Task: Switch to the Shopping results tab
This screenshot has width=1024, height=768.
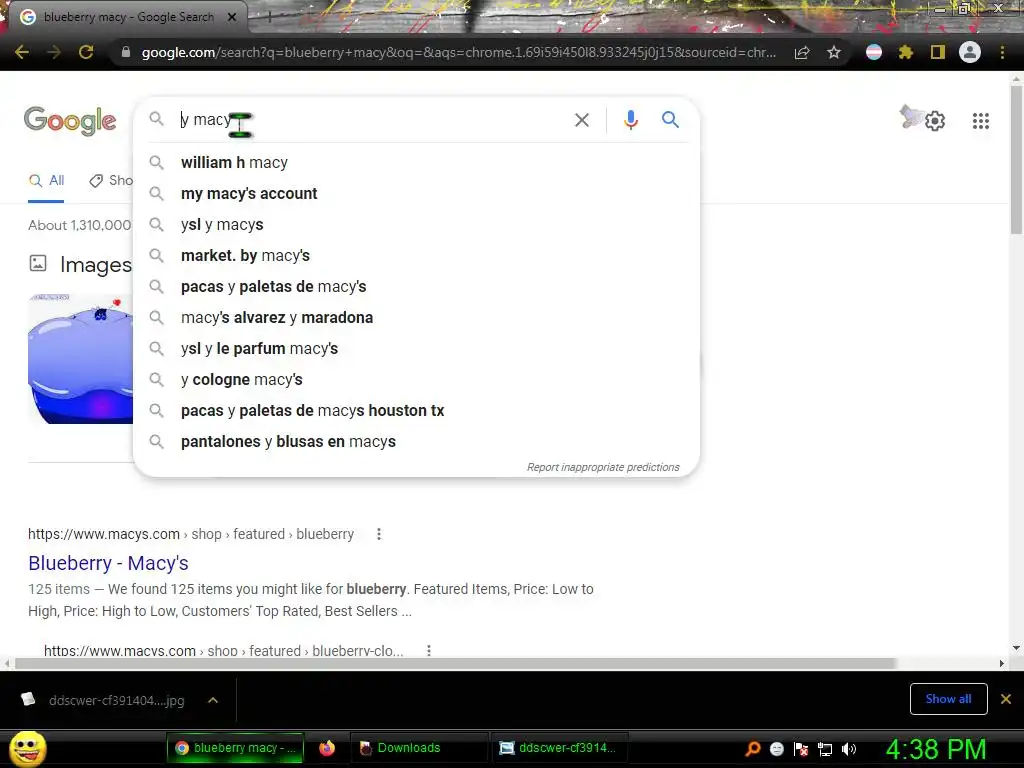Action: coord(111,181)
